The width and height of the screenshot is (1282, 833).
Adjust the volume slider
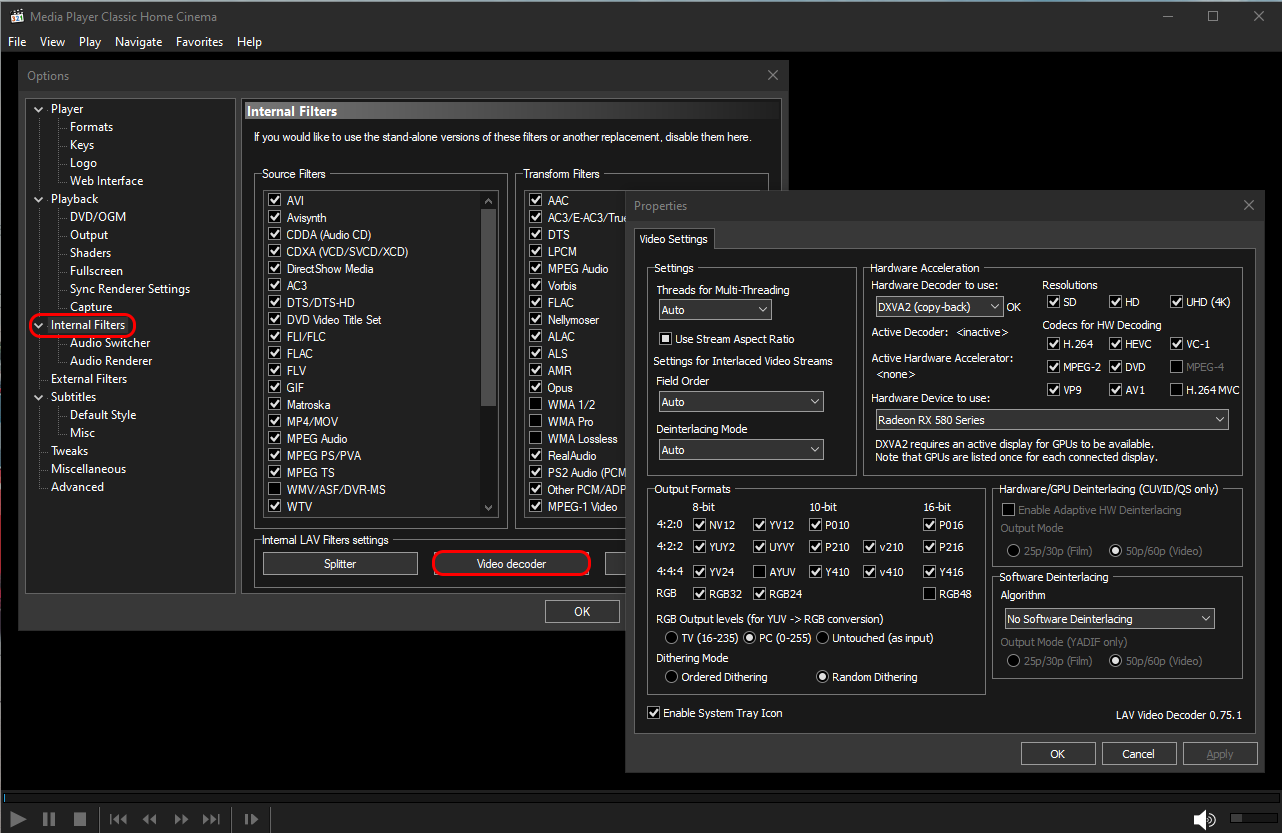(x=1252, y=819)
